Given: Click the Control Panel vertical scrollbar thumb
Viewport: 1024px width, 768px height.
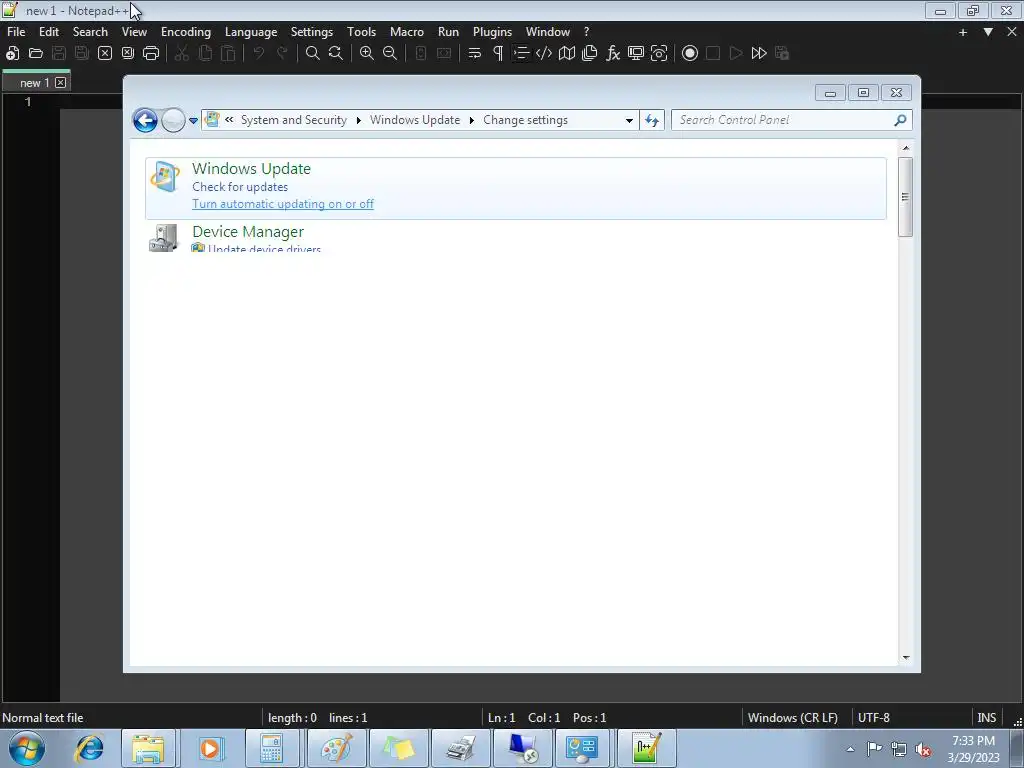Looking at the screenshot, I should [905, 197].
